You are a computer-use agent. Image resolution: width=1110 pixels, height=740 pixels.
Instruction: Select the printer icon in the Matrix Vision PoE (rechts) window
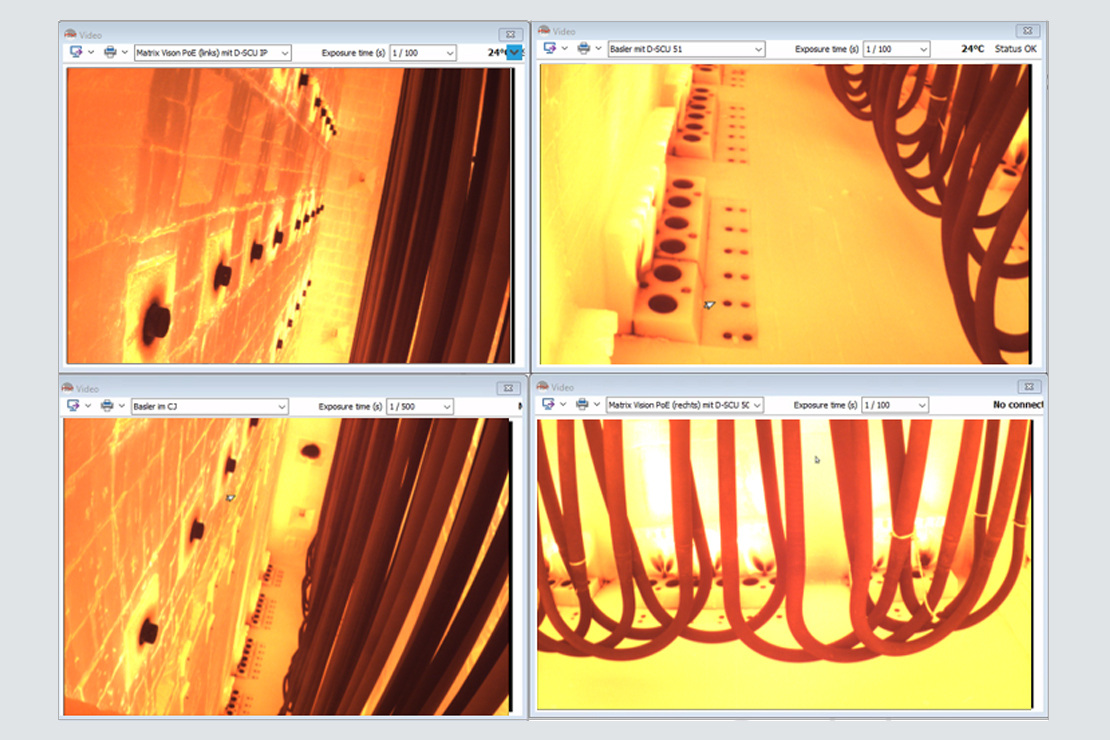pyautogui.click(x=582, y=404)
